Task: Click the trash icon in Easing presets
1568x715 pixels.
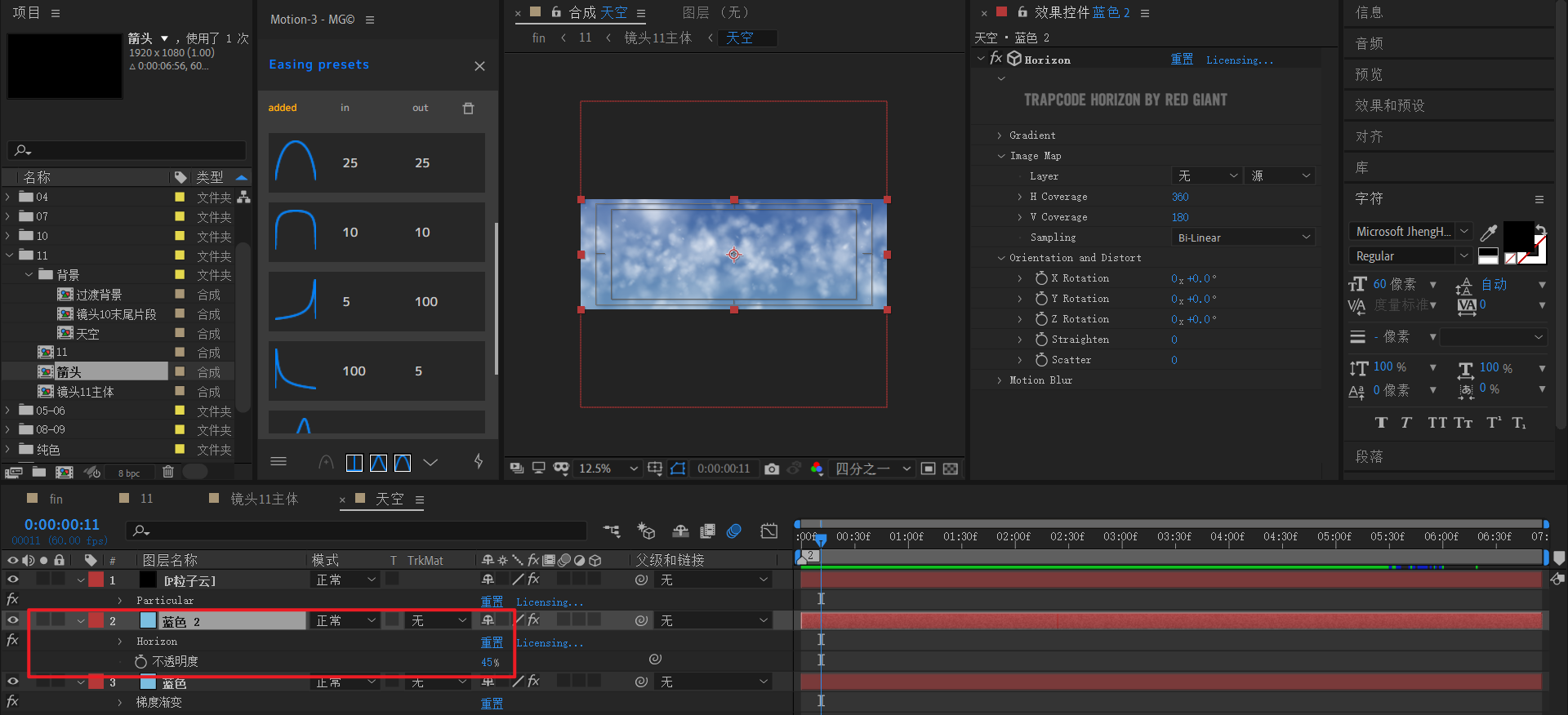Action: (468, 108)
